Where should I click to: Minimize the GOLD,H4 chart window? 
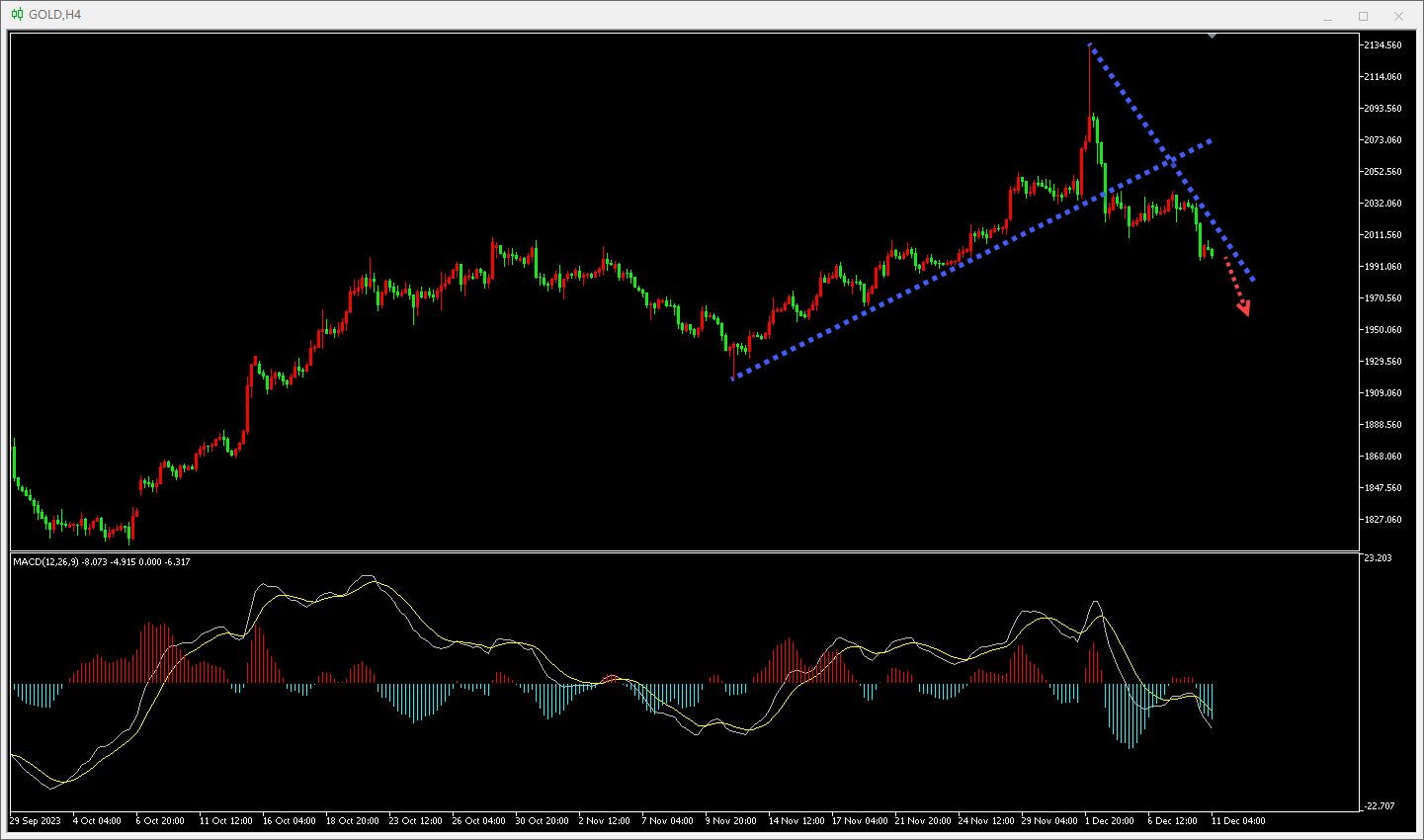point(1328,16)
